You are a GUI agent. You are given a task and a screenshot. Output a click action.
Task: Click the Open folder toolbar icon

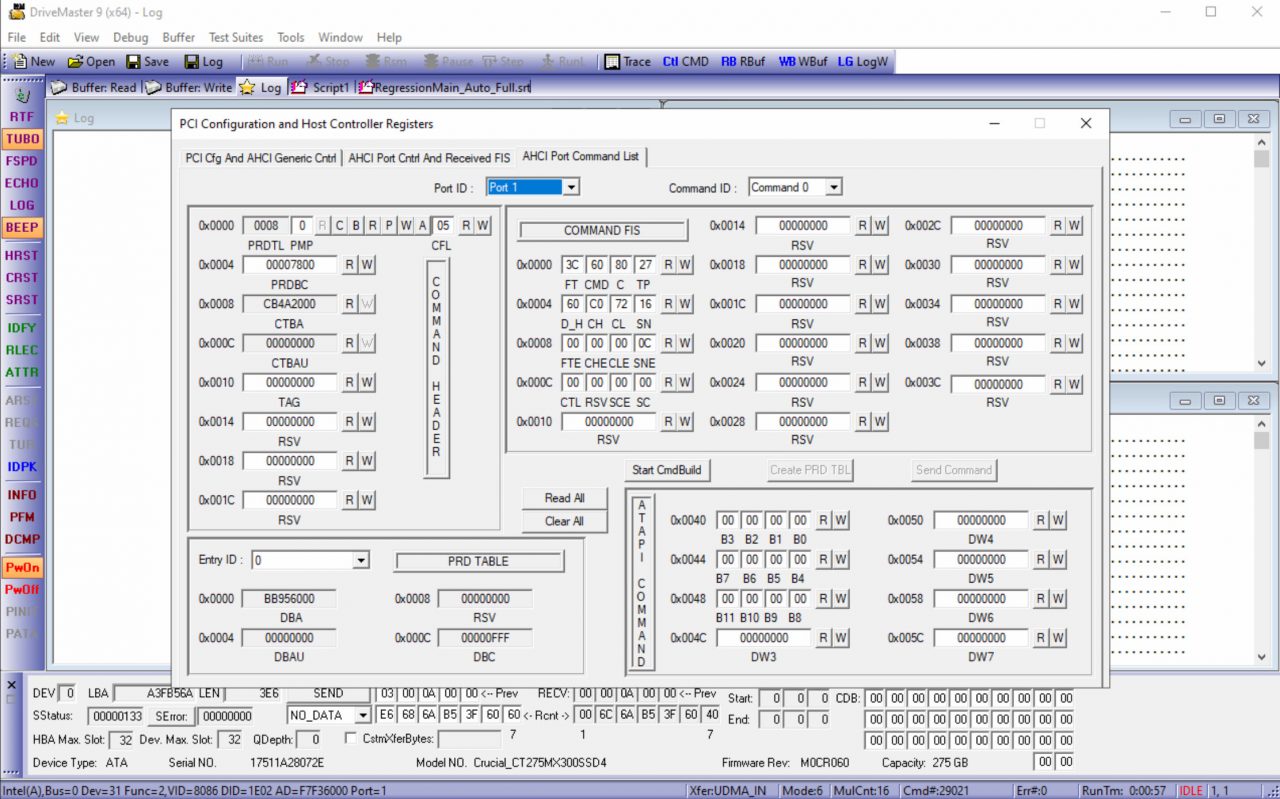91,61
